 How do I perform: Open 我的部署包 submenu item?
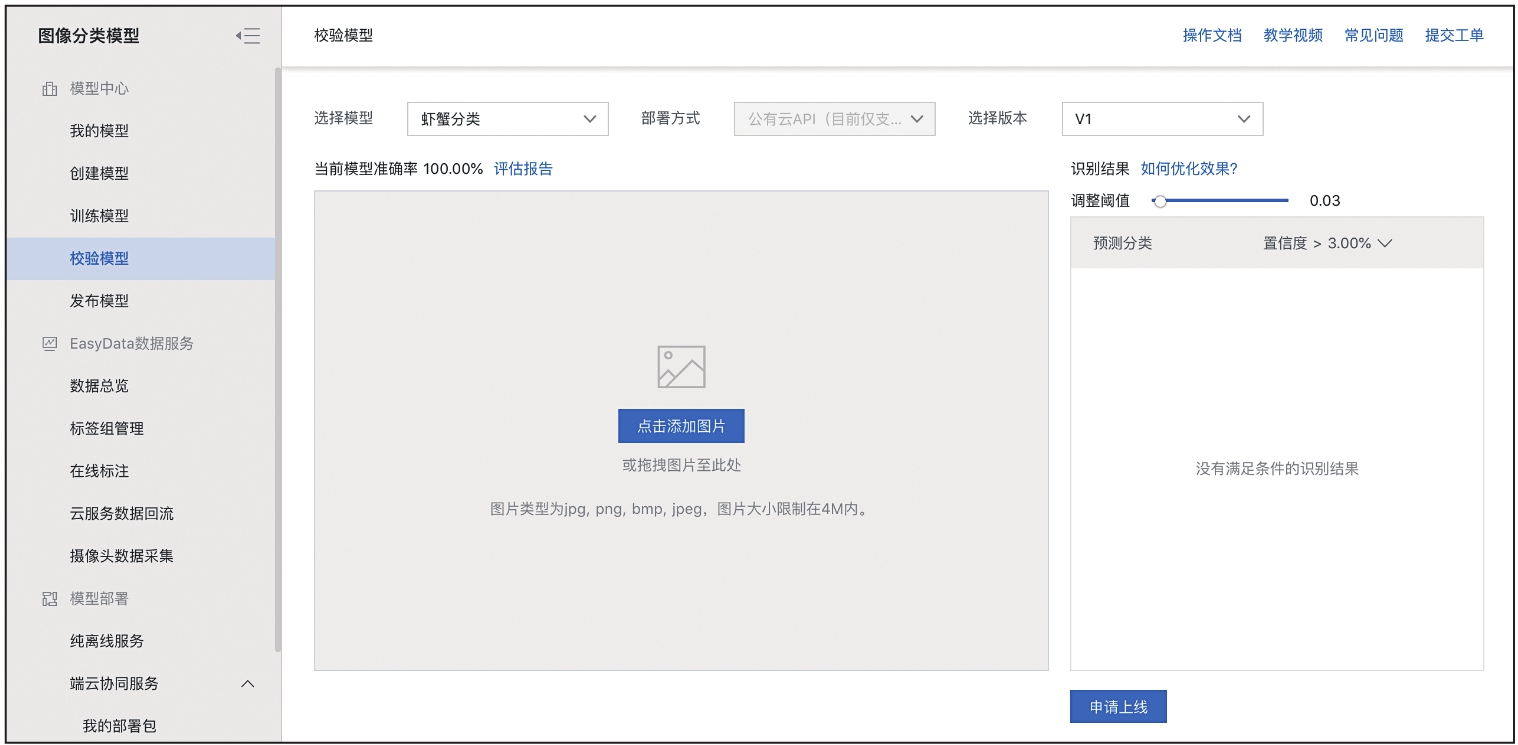click(119, 726)
